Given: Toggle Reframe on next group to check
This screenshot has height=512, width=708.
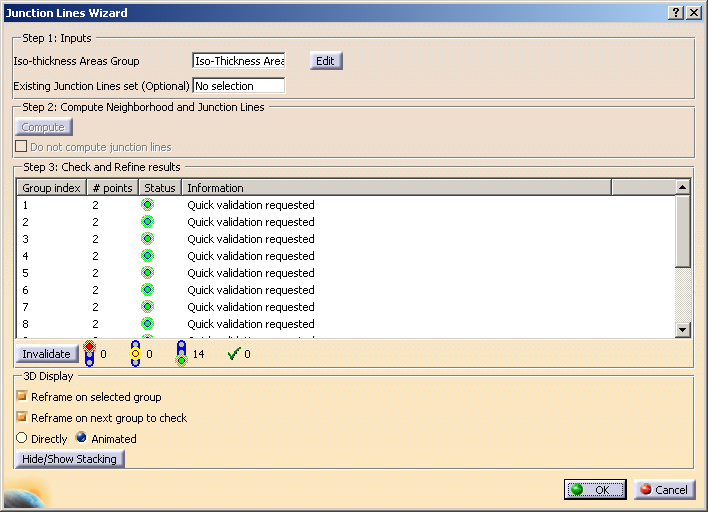Looking at the screenshot, I should coord(22,418).
